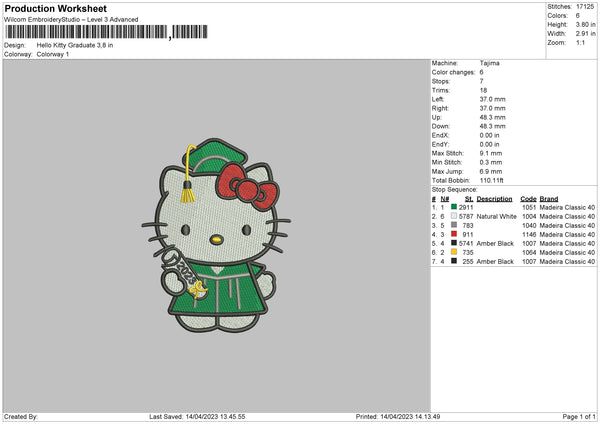
Task: Select the Natural White swatch in stop 2
Action: 455,215
